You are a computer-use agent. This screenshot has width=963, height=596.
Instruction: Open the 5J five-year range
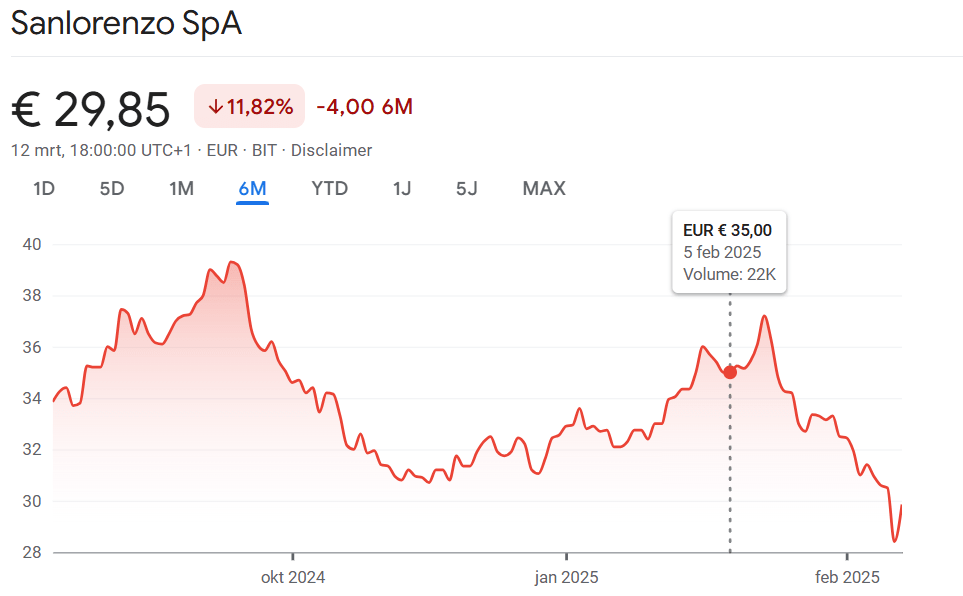pyautogui.click(x=467, y=188)
